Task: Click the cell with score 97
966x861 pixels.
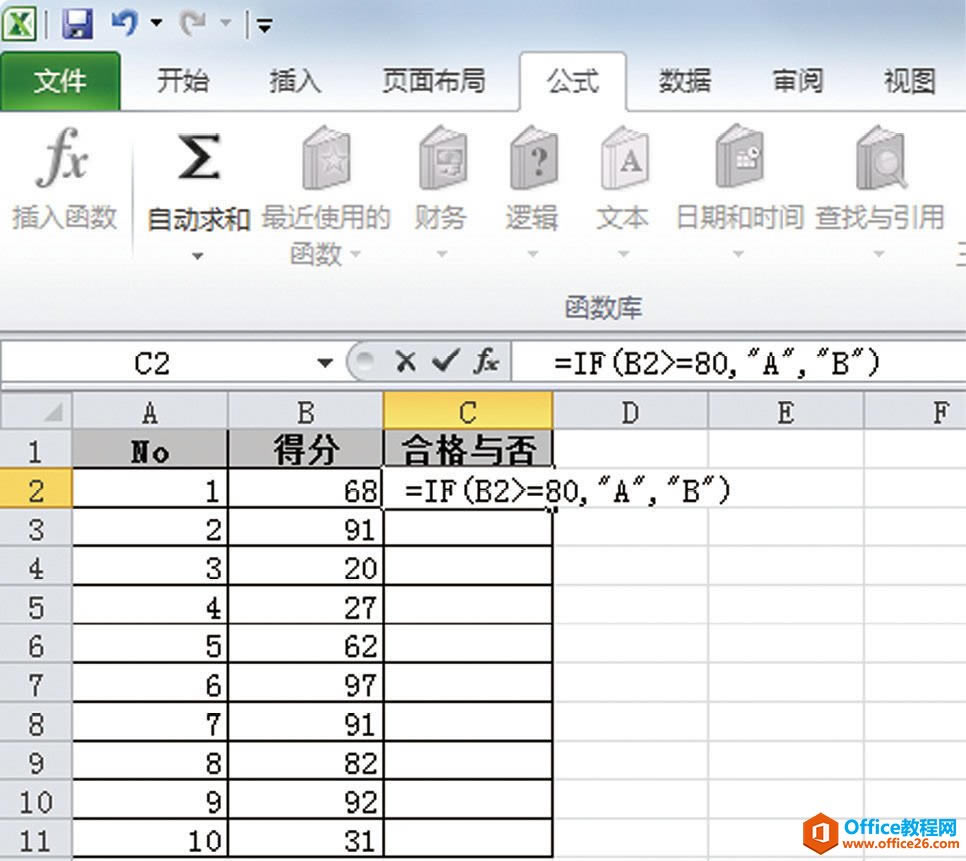Action: click(306, 684)
